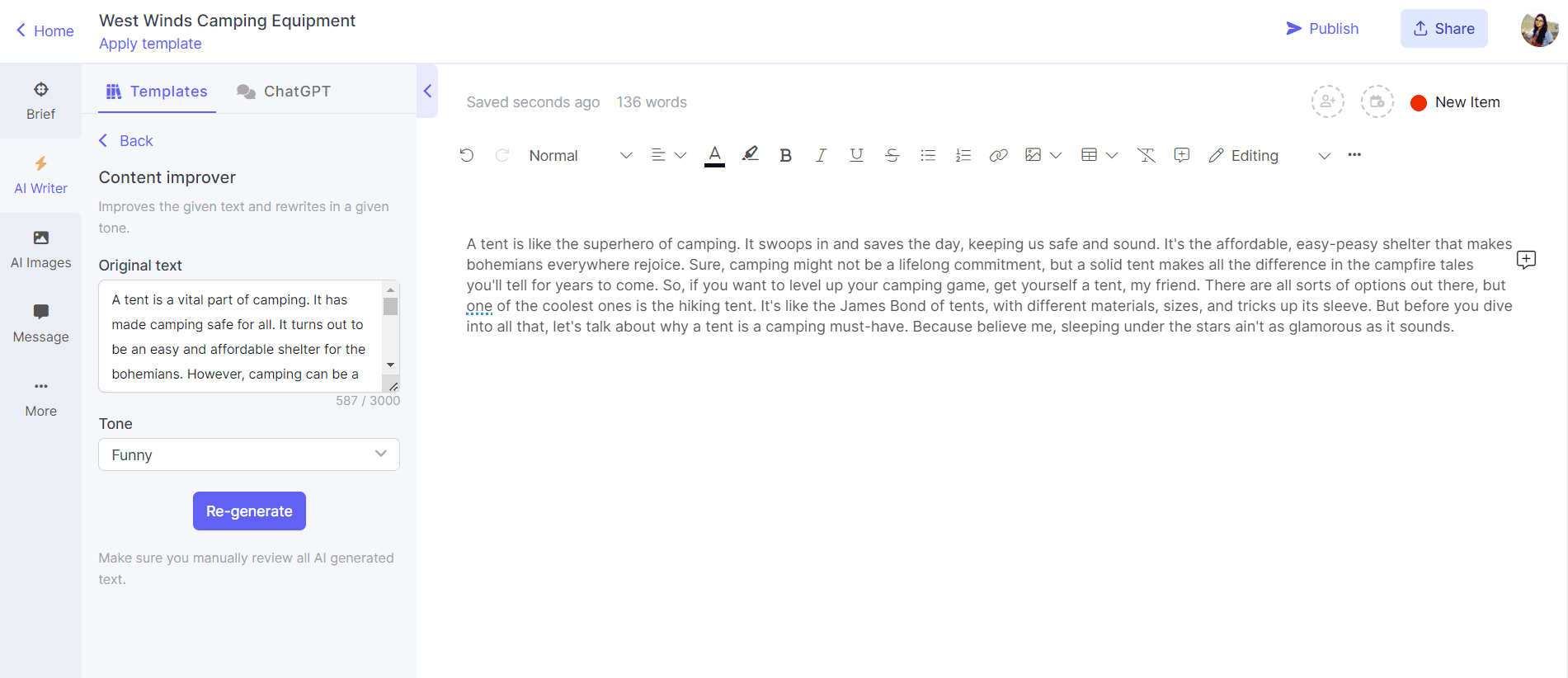1568x678 pixels.
Task: Open the AI Writer sidebar section
Action: tap(40, 176)
